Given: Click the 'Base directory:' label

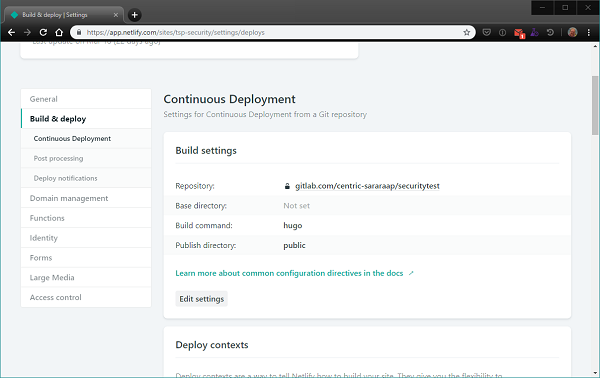Looking at the screenshot, I should [201, 206].
